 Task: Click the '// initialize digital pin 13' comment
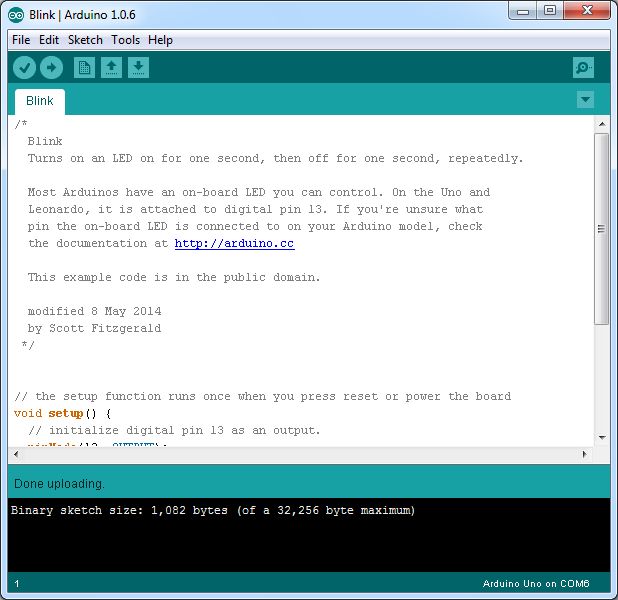click(x=174, y=430)
